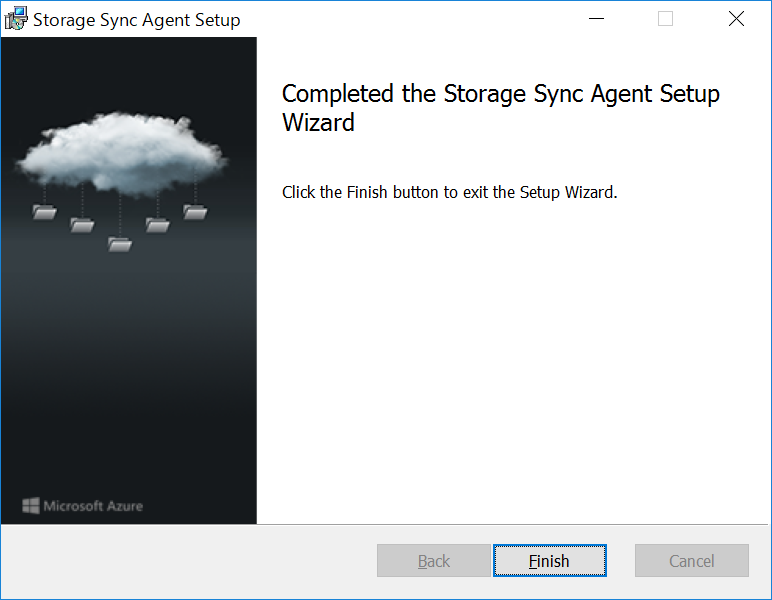Click the installer icon in the title bar
Image resolution: width=772 pixels, height=600 pixels.
pyautogui.click(x=16, y=19)
